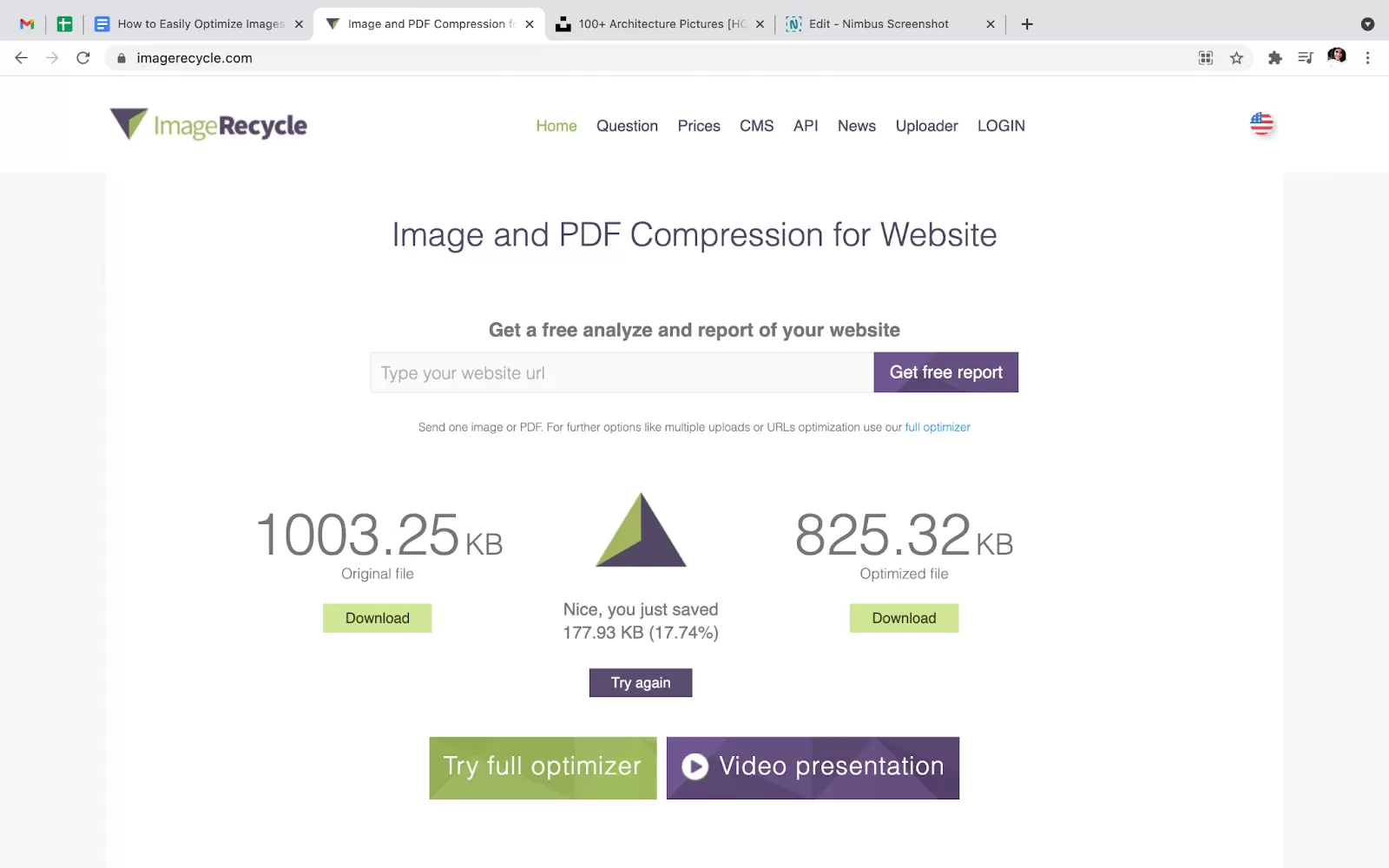Go back using the back arrow
1389x868 pixels.
click(x=22, y=58)
